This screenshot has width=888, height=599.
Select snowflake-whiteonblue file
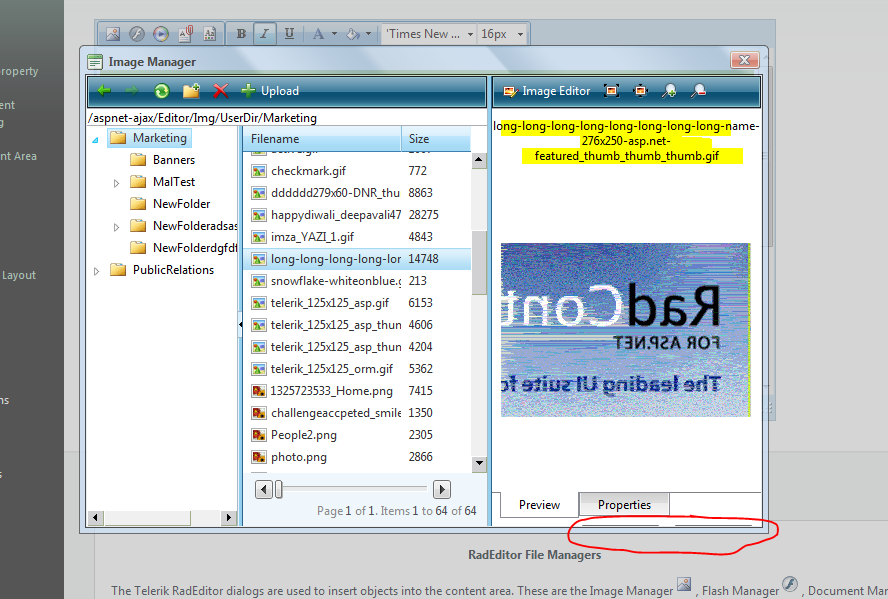point(357,281)
